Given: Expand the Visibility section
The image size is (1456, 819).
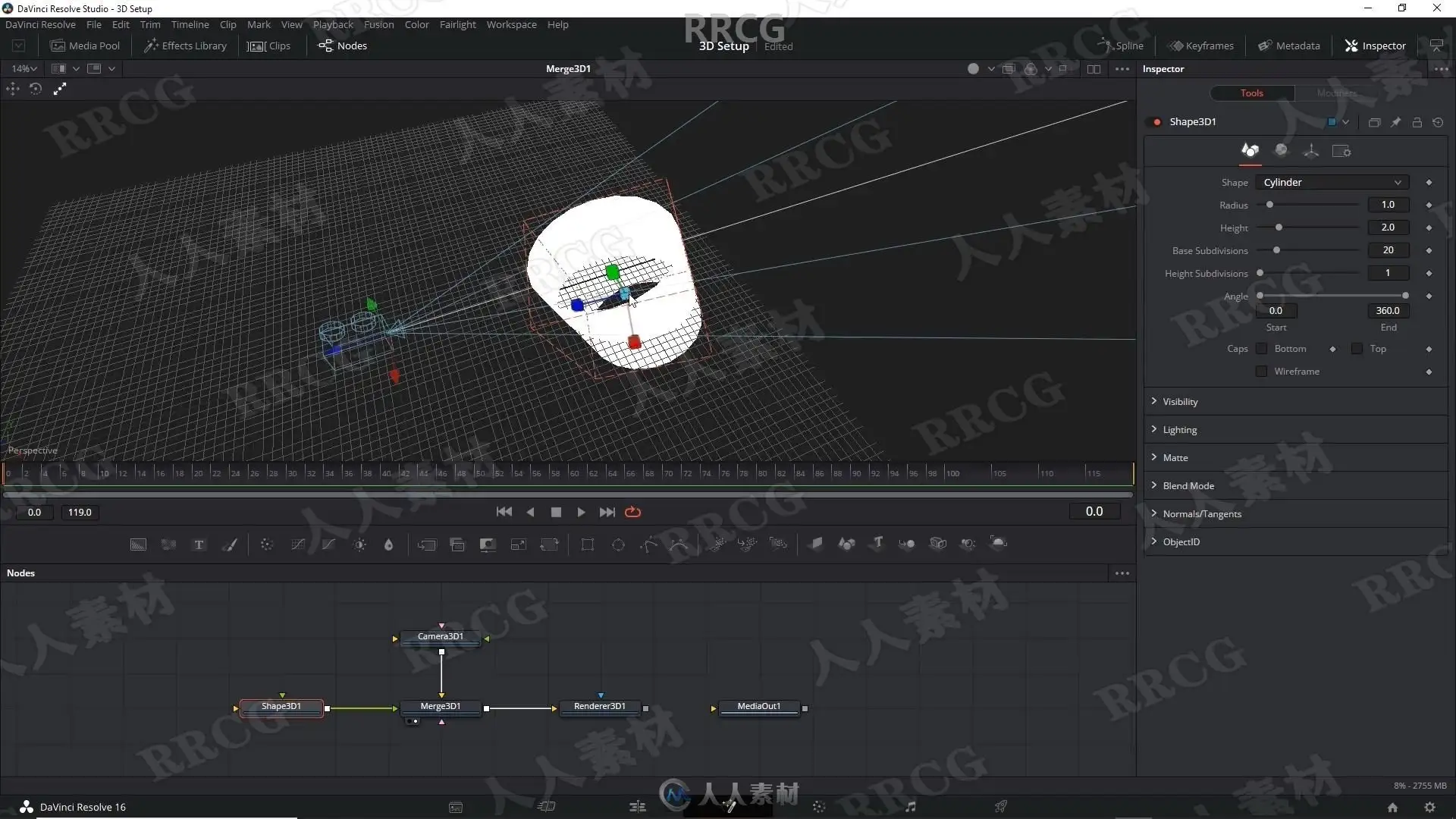Looking at the screenshot, I should point(1296,402).
